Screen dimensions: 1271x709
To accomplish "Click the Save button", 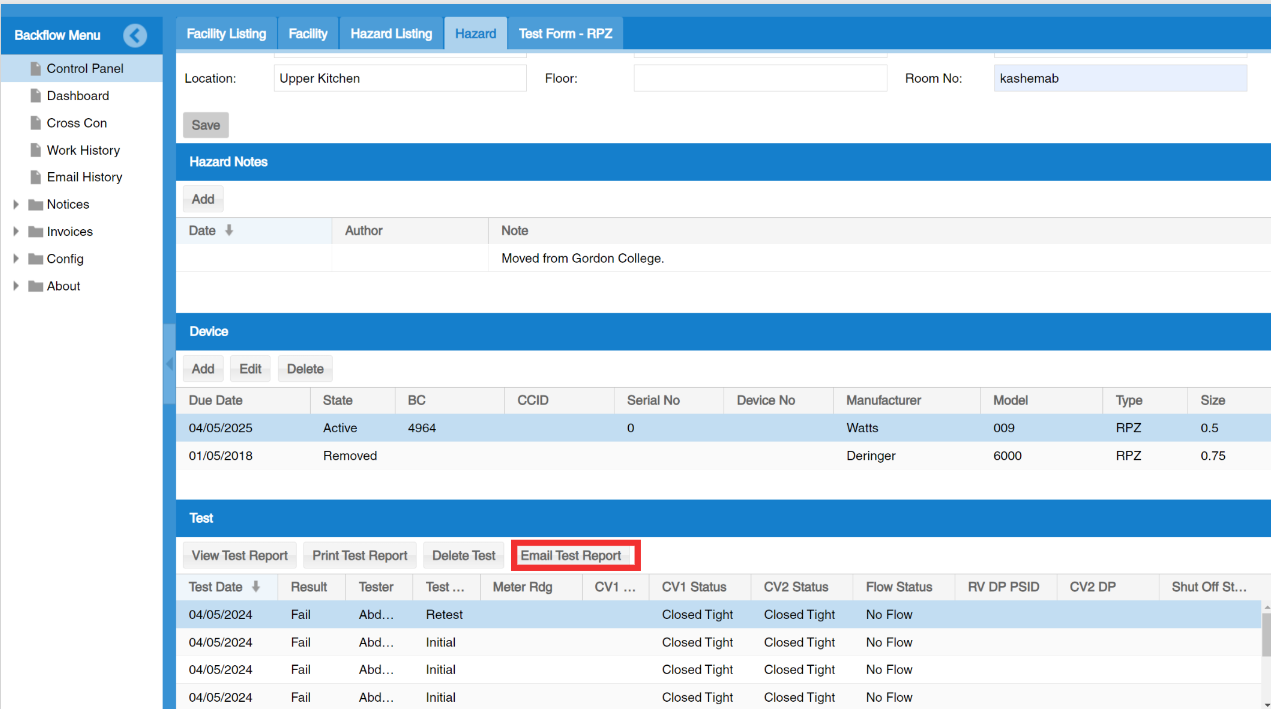I will click(206, 125).
